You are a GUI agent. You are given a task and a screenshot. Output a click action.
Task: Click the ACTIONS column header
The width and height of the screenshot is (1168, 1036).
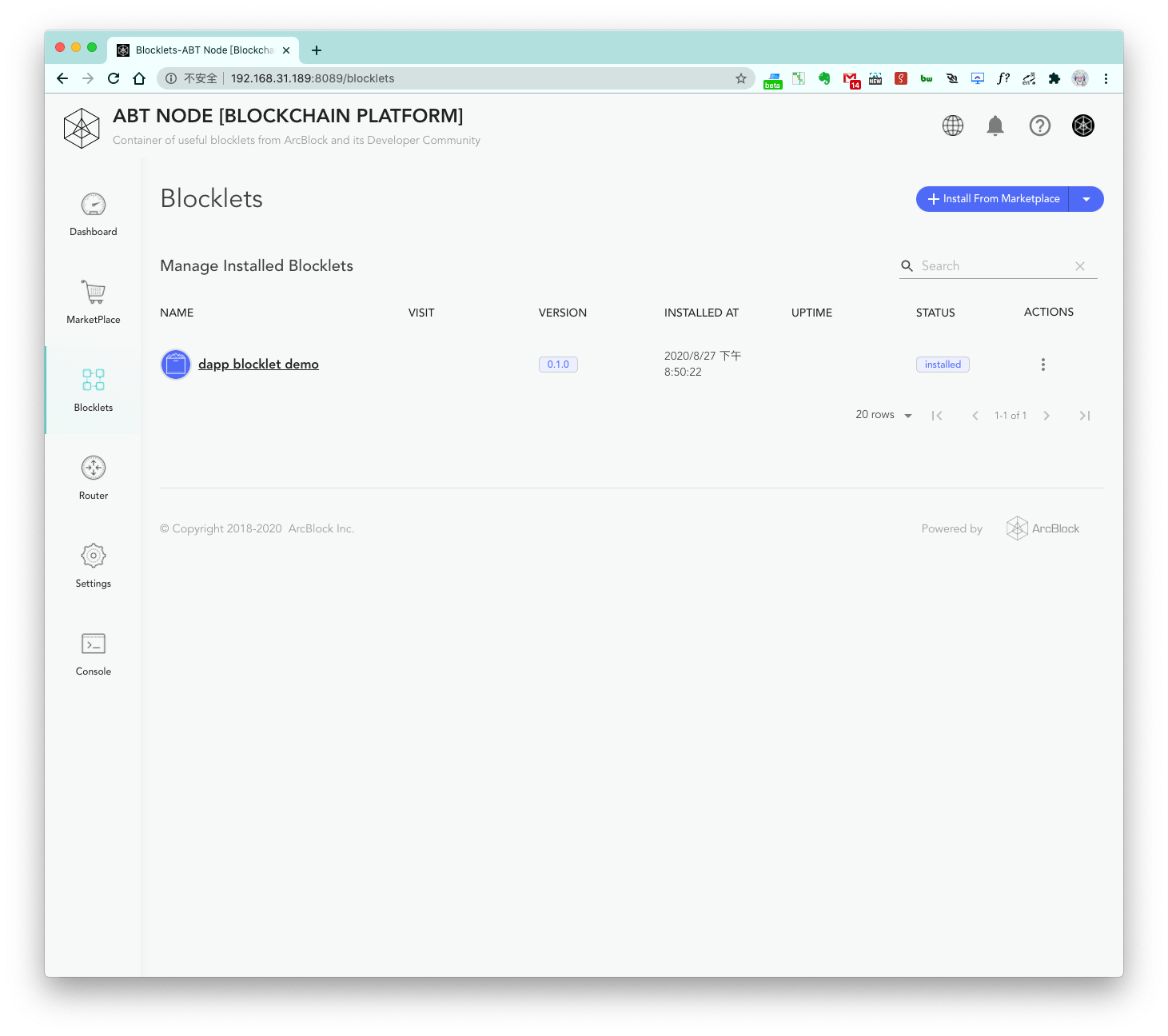click(x=1049, y=312)
